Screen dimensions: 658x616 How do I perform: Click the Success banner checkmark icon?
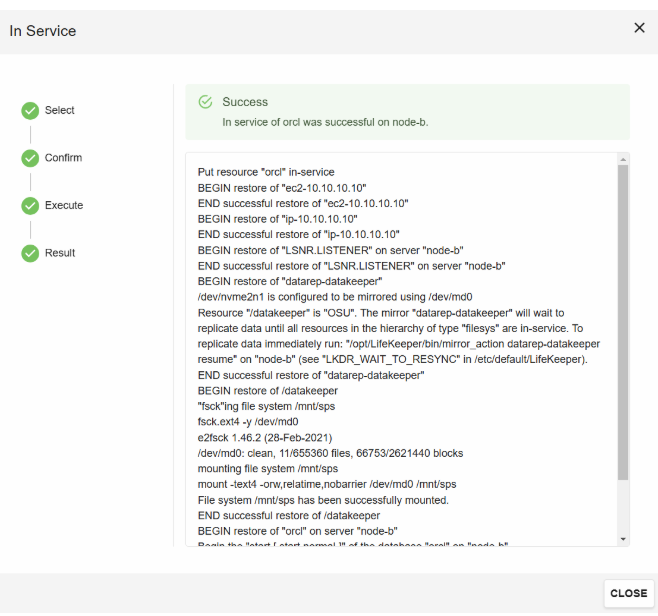tap(206, 102)
